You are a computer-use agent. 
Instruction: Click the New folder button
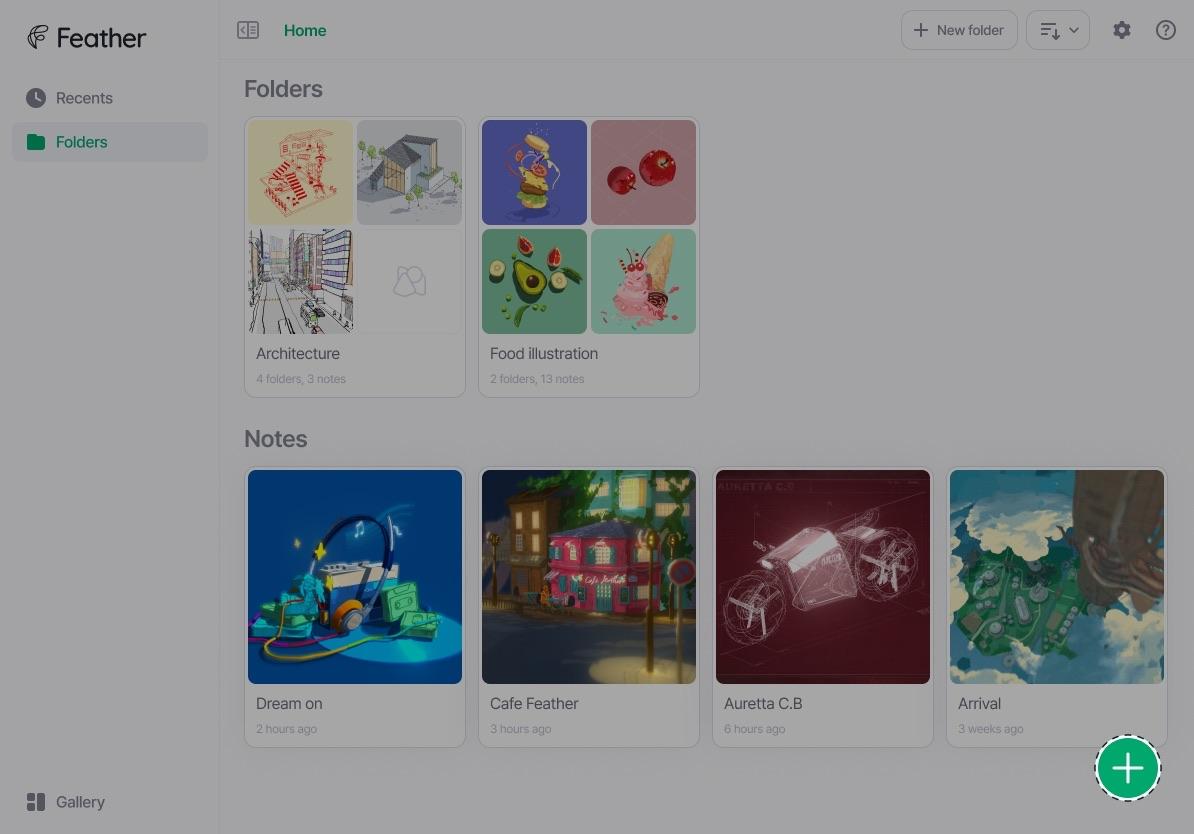click(x=959, y=31)
